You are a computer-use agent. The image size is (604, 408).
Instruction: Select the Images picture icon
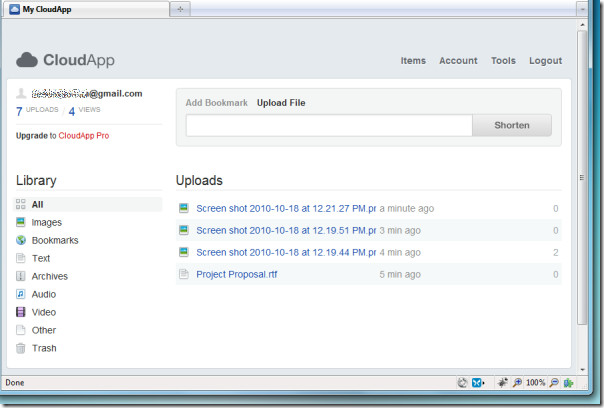tap(21, 222)
